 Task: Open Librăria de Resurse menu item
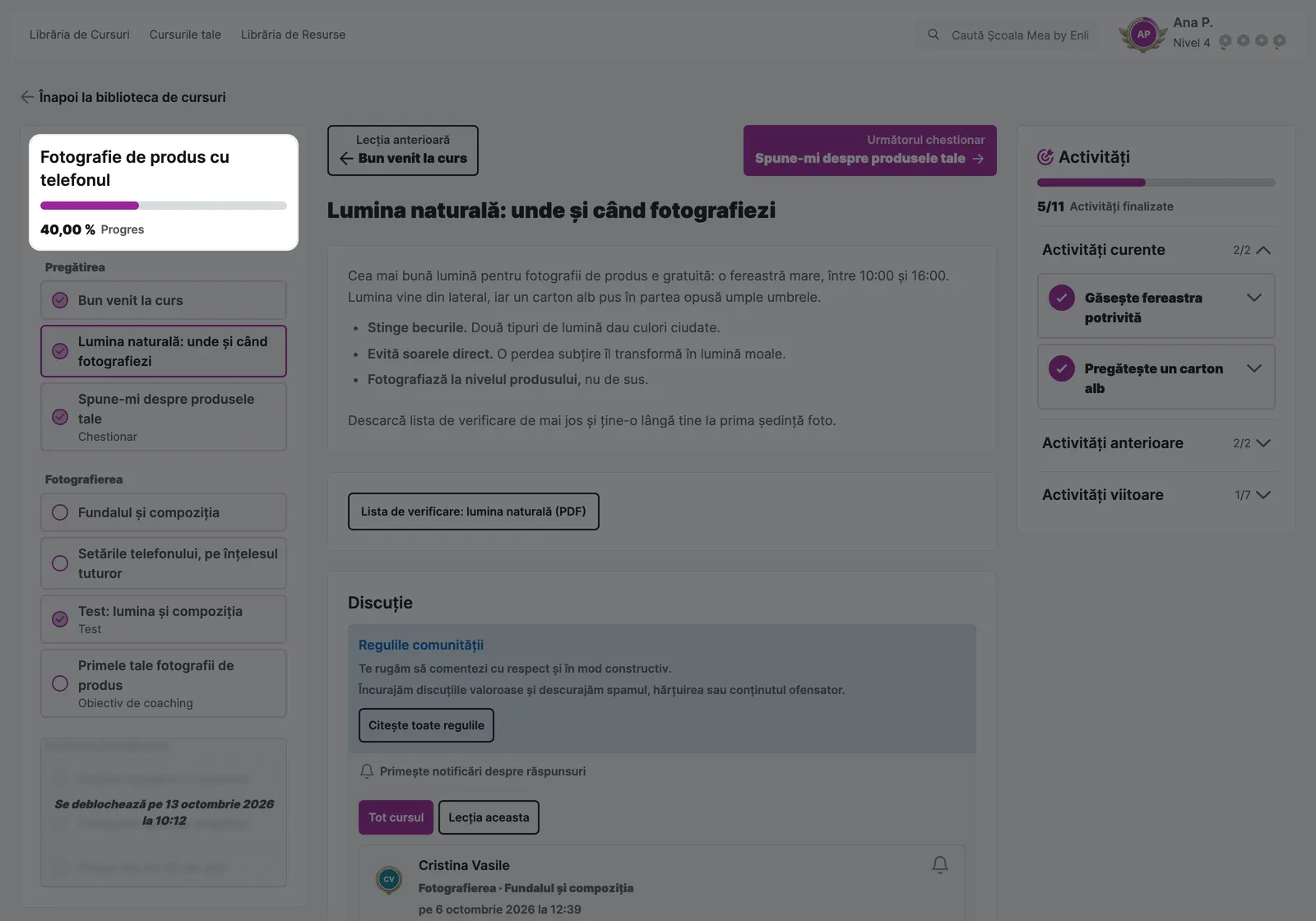point(293,35)
